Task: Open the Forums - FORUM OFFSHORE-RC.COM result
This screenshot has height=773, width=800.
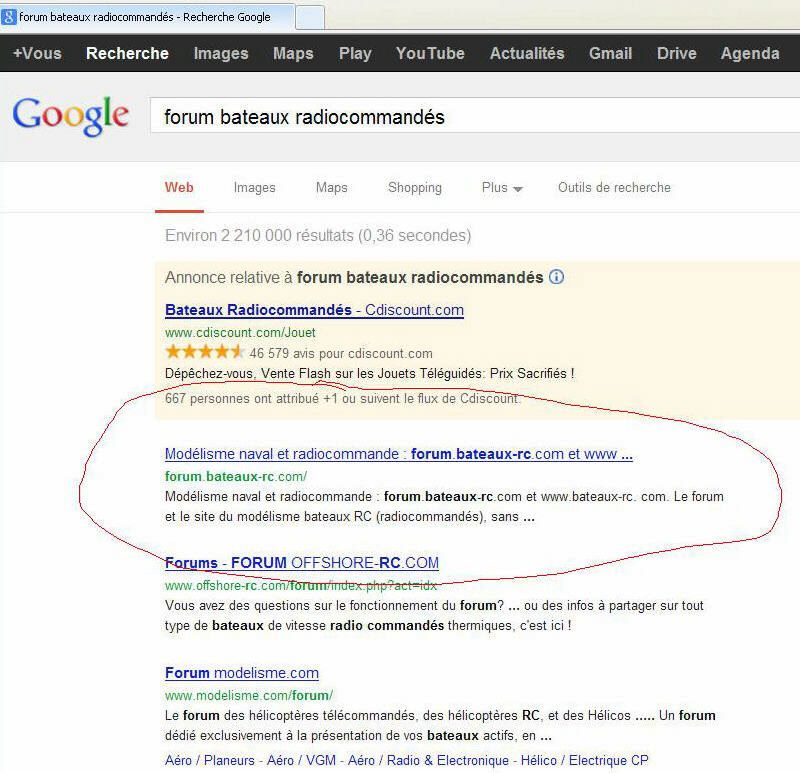Action: 302,563
